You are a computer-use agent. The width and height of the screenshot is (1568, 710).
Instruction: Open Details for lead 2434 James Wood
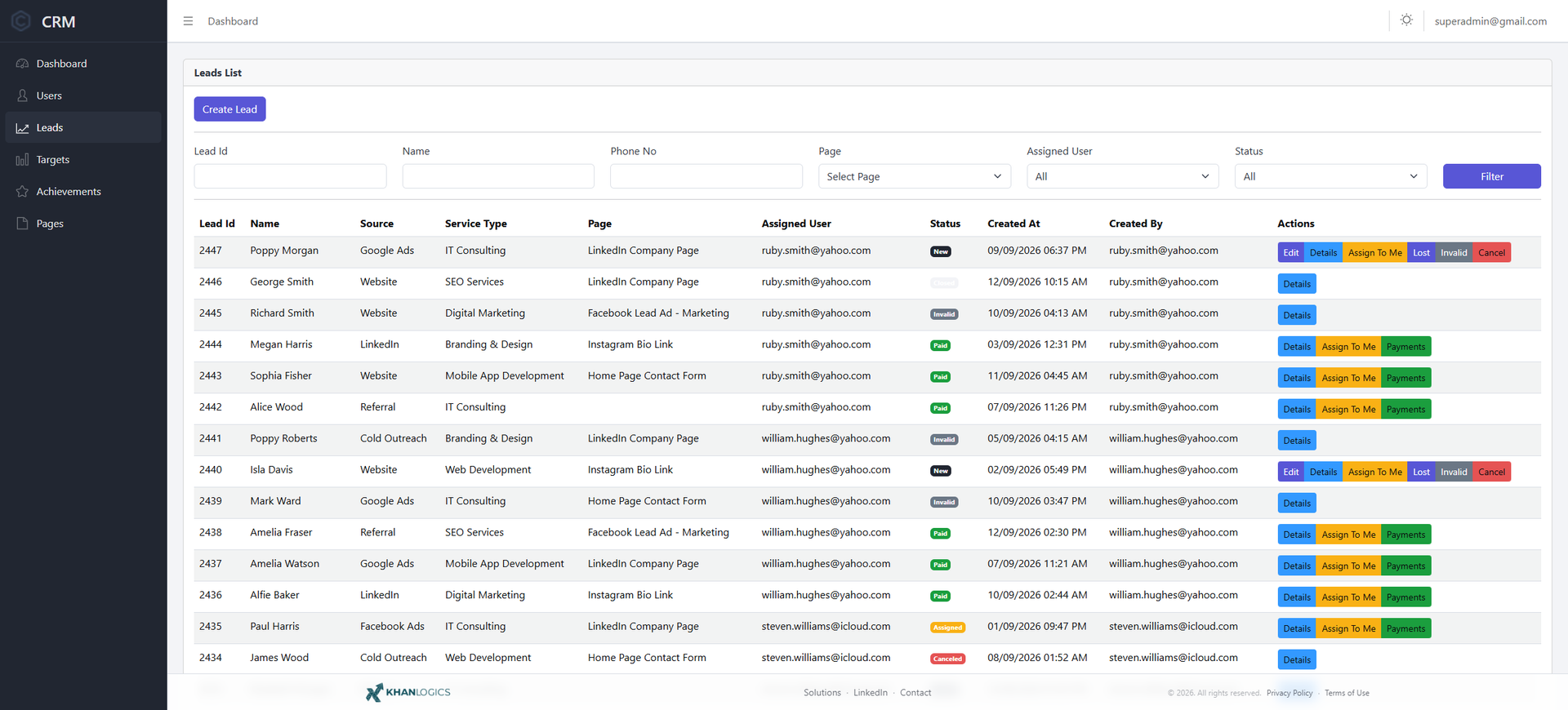[x=1297, y=660]
